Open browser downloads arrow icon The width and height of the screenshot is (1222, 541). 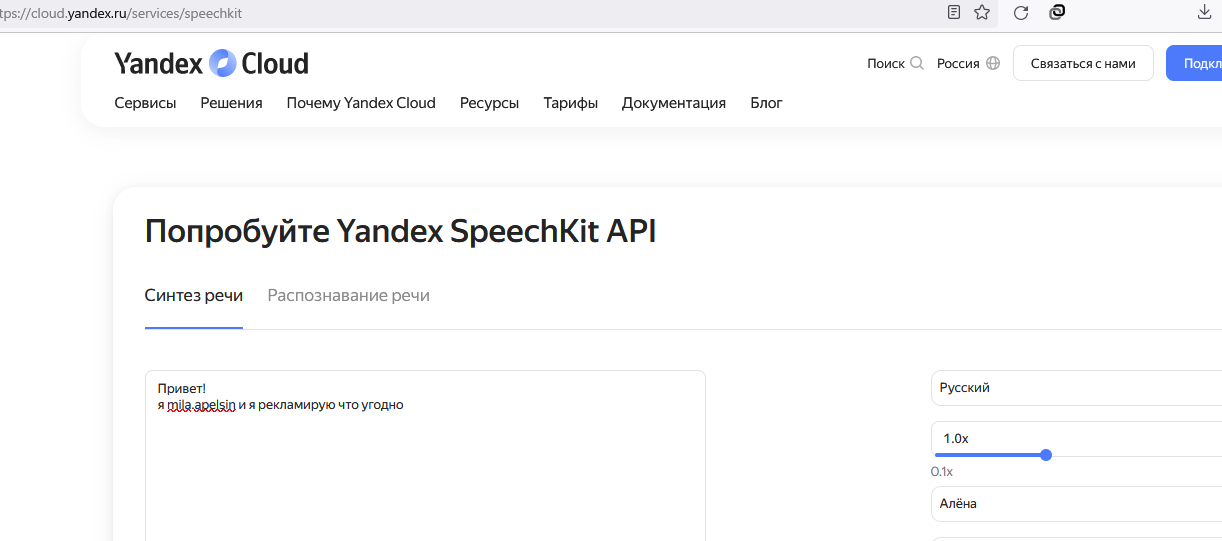[1204, 12]
